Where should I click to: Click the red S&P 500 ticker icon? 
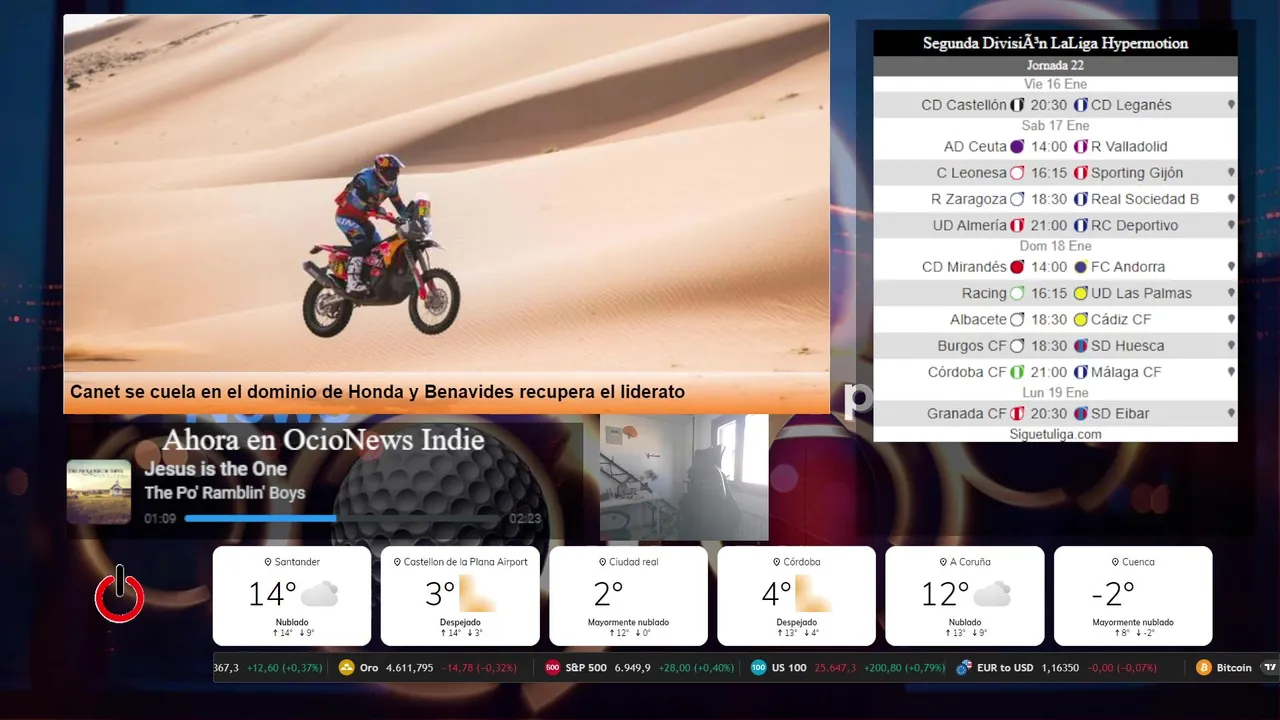[553, 667]
